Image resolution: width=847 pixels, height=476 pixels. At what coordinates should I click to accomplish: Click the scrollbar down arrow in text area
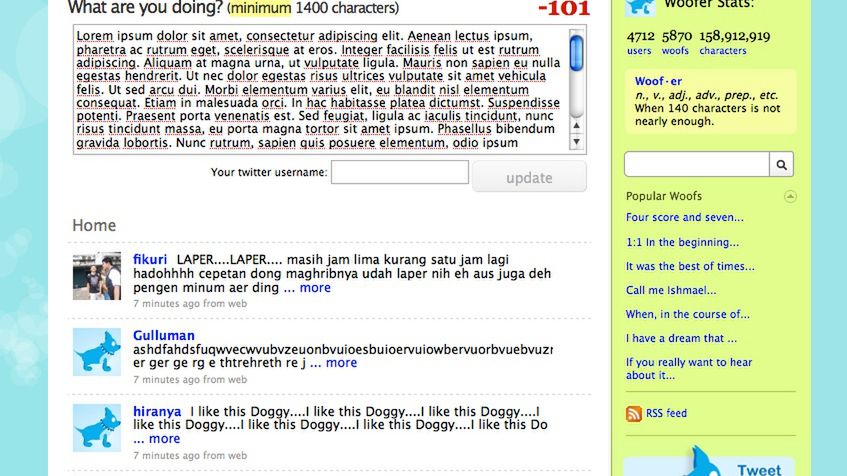[x=576, y=142]
